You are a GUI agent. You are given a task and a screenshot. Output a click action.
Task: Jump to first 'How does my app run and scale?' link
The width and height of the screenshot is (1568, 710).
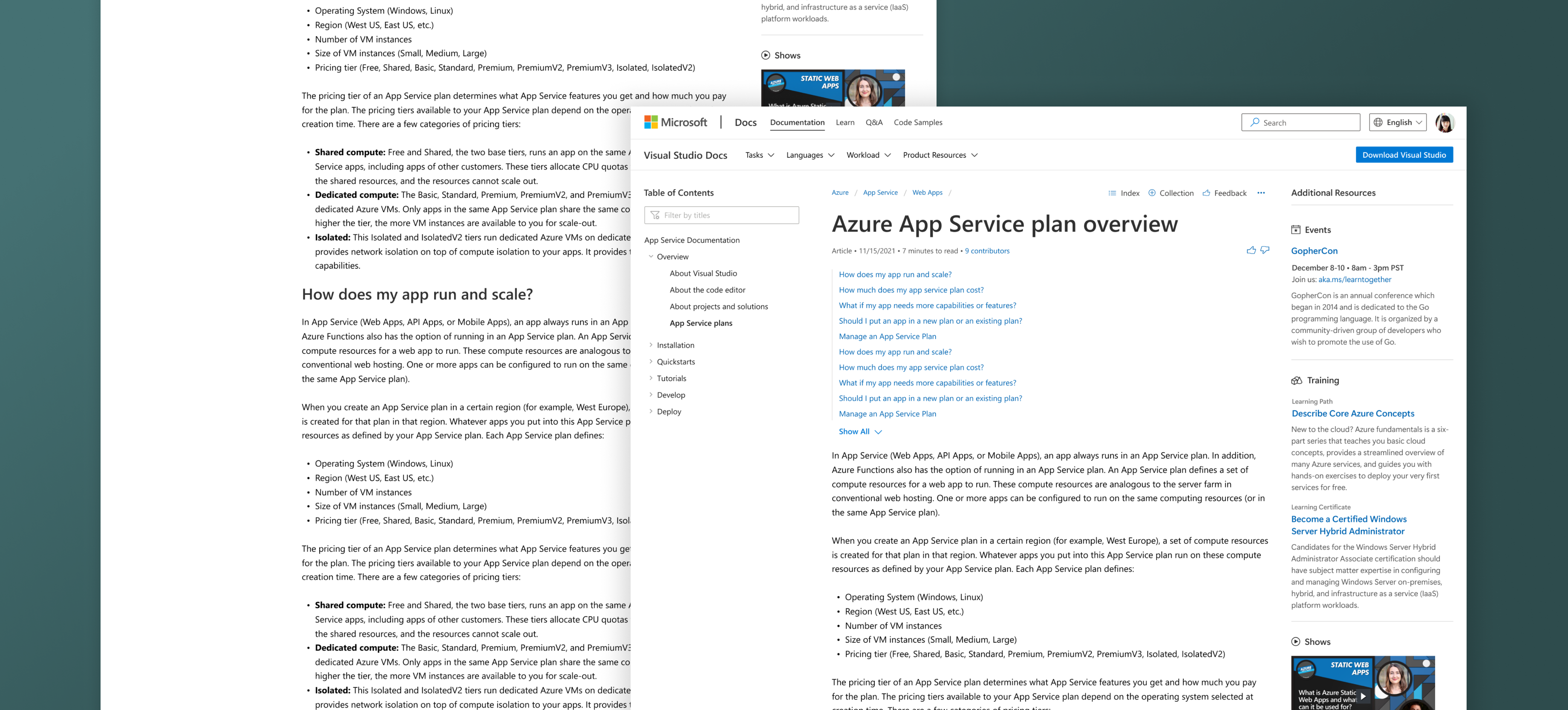click(895, 274)
